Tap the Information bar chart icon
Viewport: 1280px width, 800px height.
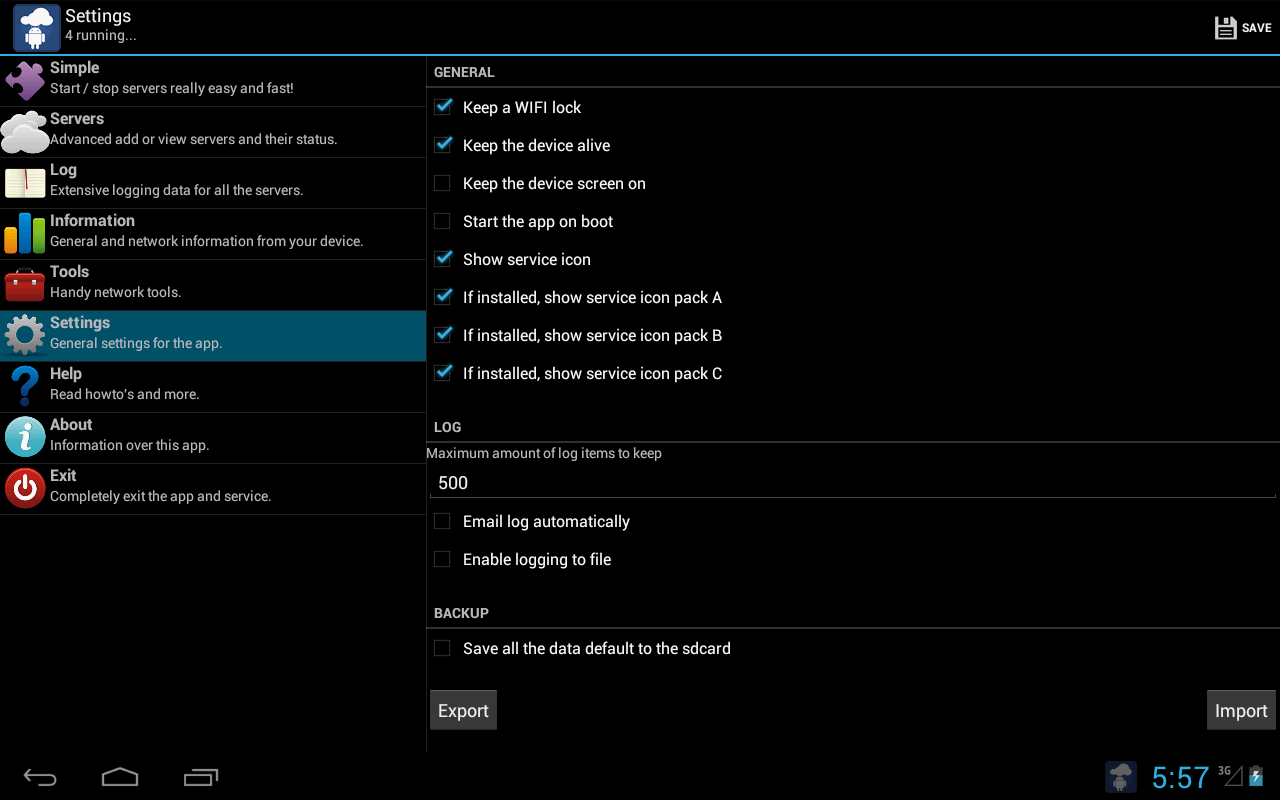coord(24,234)
